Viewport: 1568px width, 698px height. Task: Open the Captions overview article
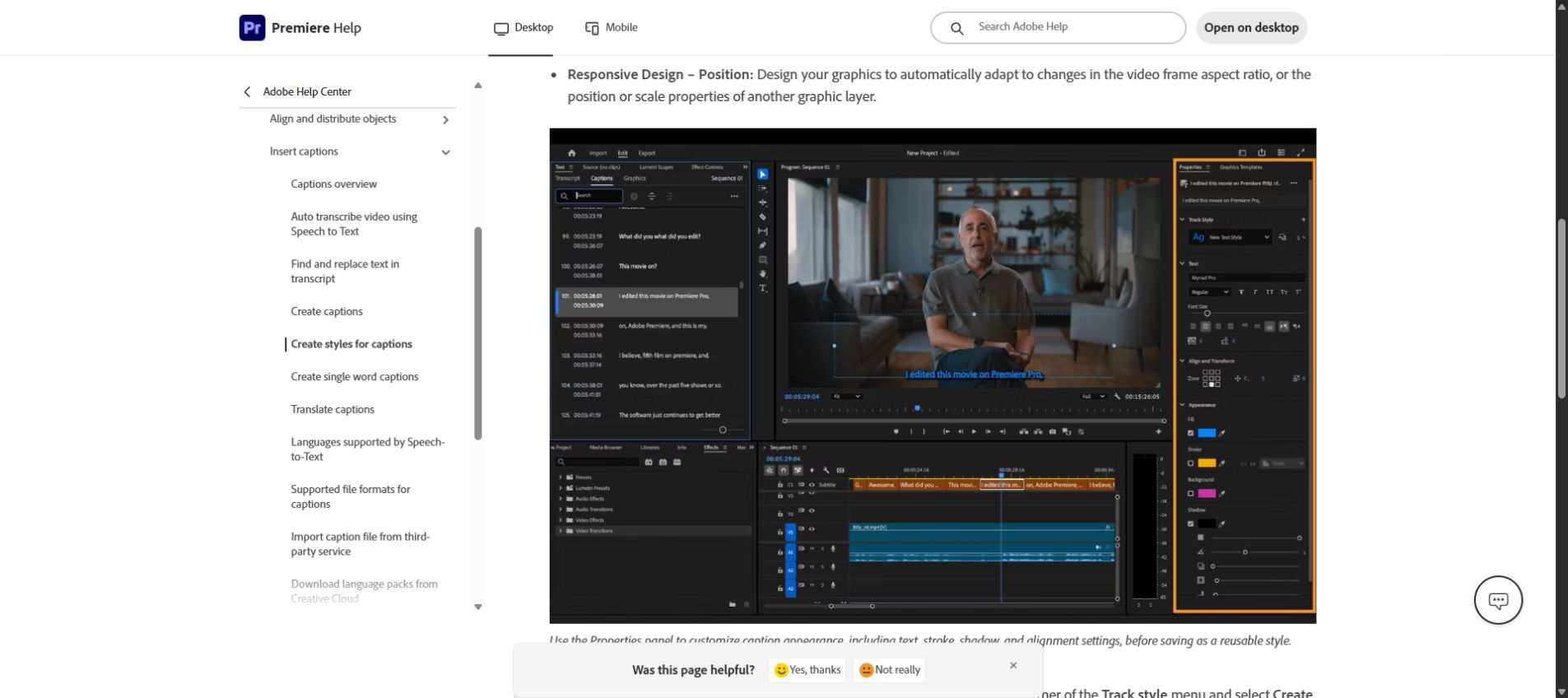333,184
